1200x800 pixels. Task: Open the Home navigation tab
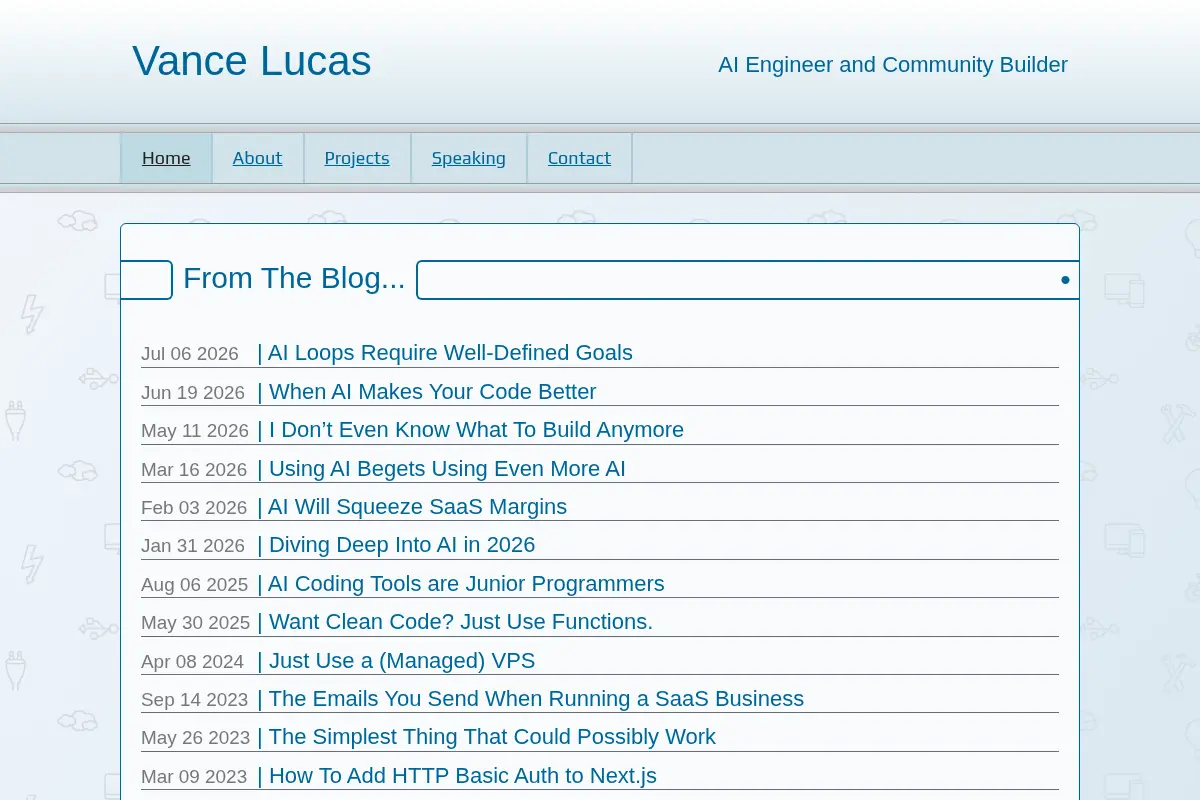click(x=166, y=158)
